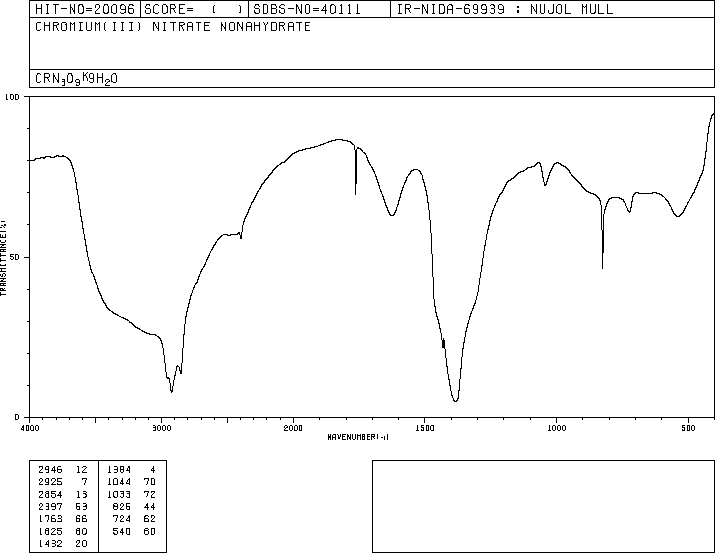Click the sharp spike near 825 wavenumber
The width and height of the screenshot is (715, 553).
tap(602, 267)
